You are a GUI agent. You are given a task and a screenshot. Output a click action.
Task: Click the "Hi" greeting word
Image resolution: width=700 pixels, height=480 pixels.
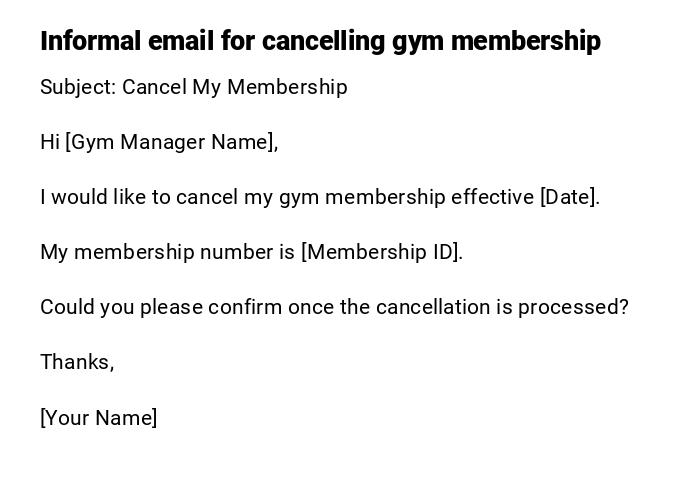click(x=50, y=142)
